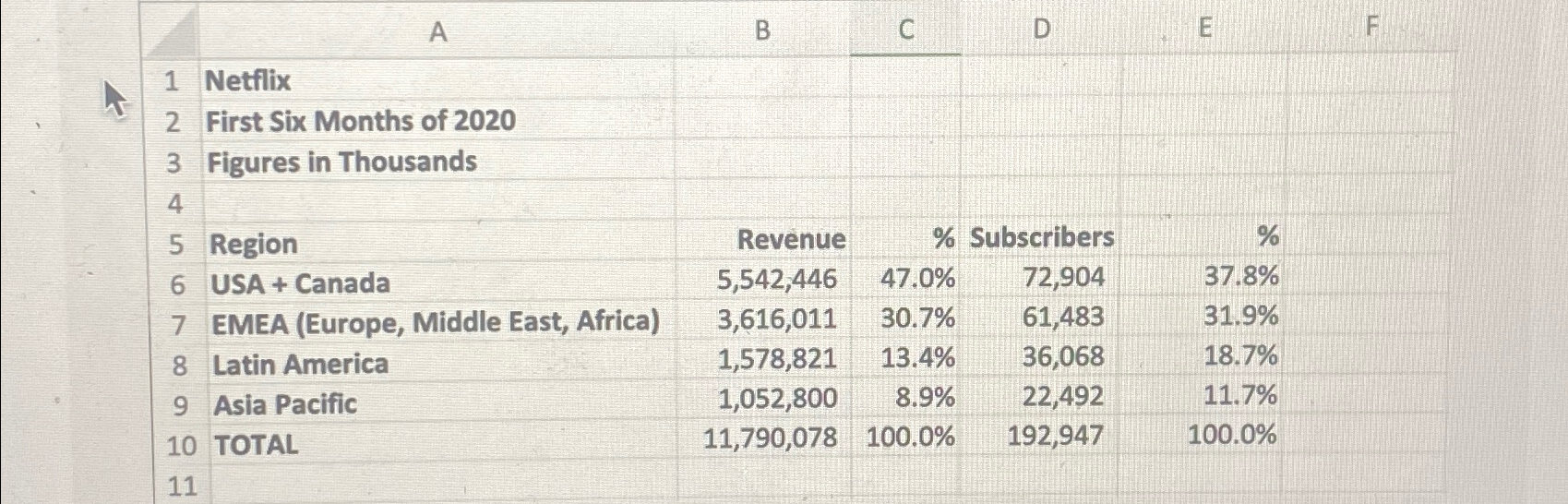This screenshot has height=504, width=1568.
Task: Click the "Asia Pacific" cell
Action: [x=445, y=404]
